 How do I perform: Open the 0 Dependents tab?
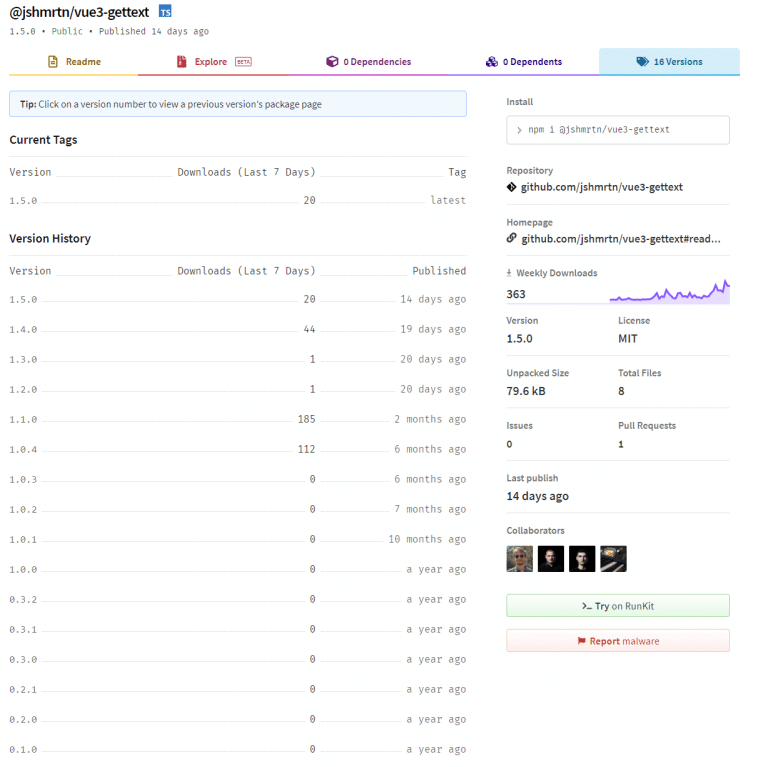(524, 62)
